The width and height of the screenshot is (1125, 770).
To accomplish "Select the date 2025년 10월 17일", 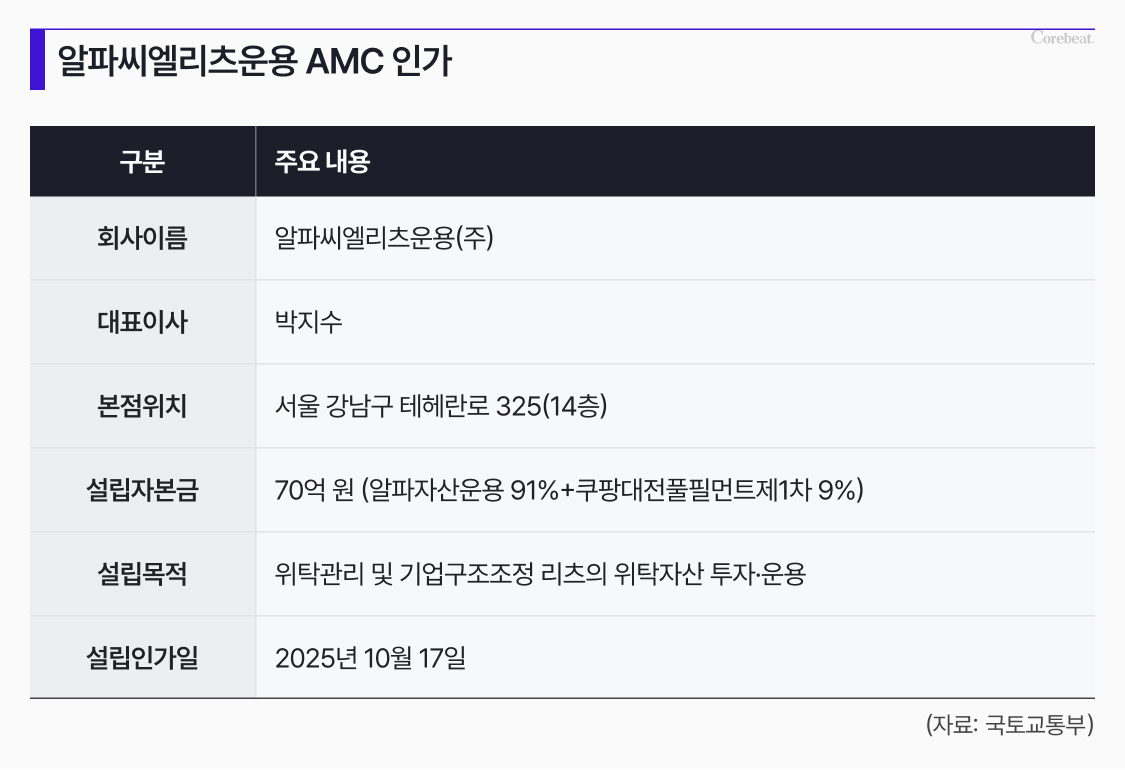I will (370, 658).
